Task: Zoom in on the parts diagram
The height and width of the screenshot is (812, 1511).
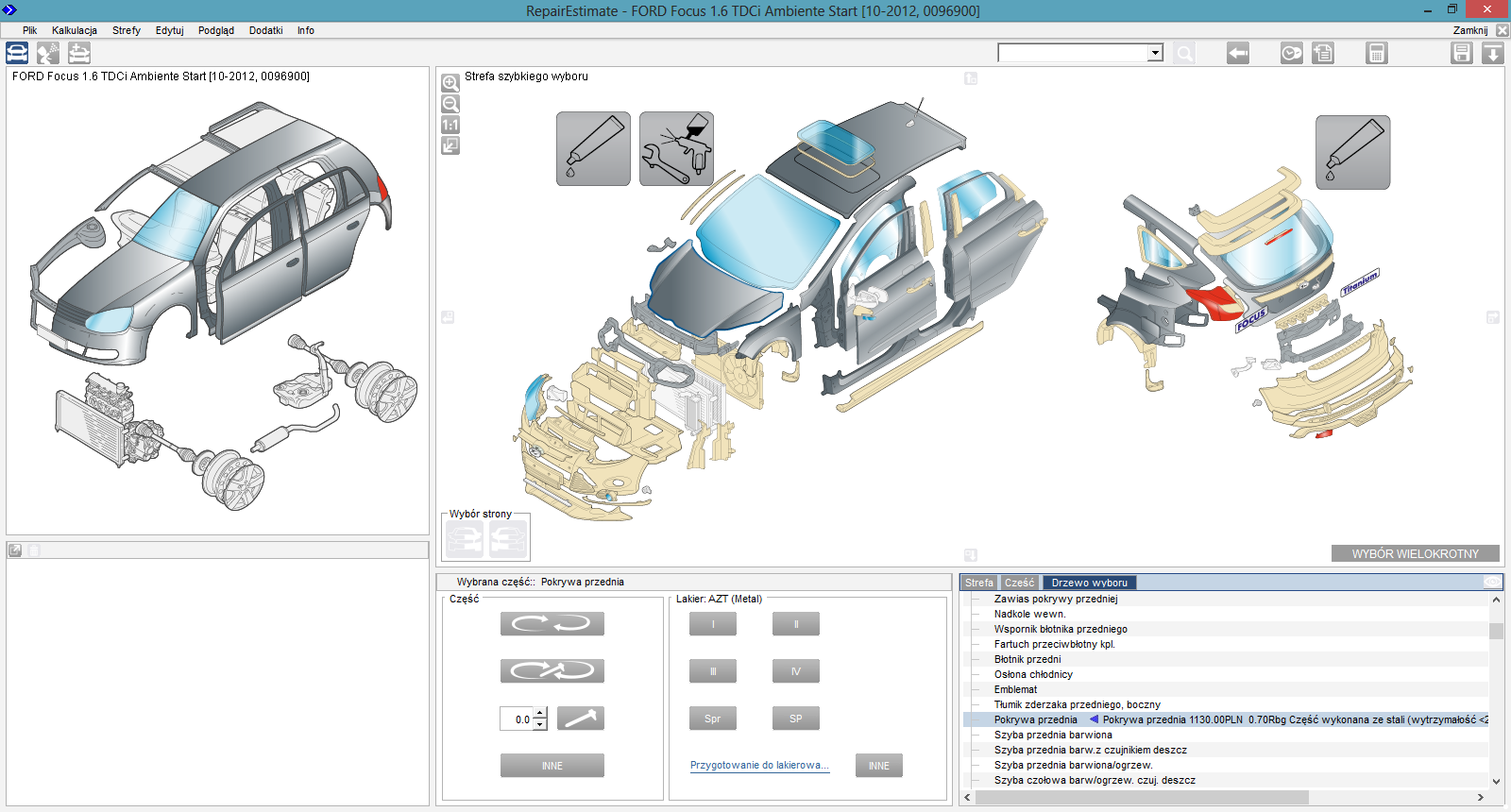Action: pos(450,83)
